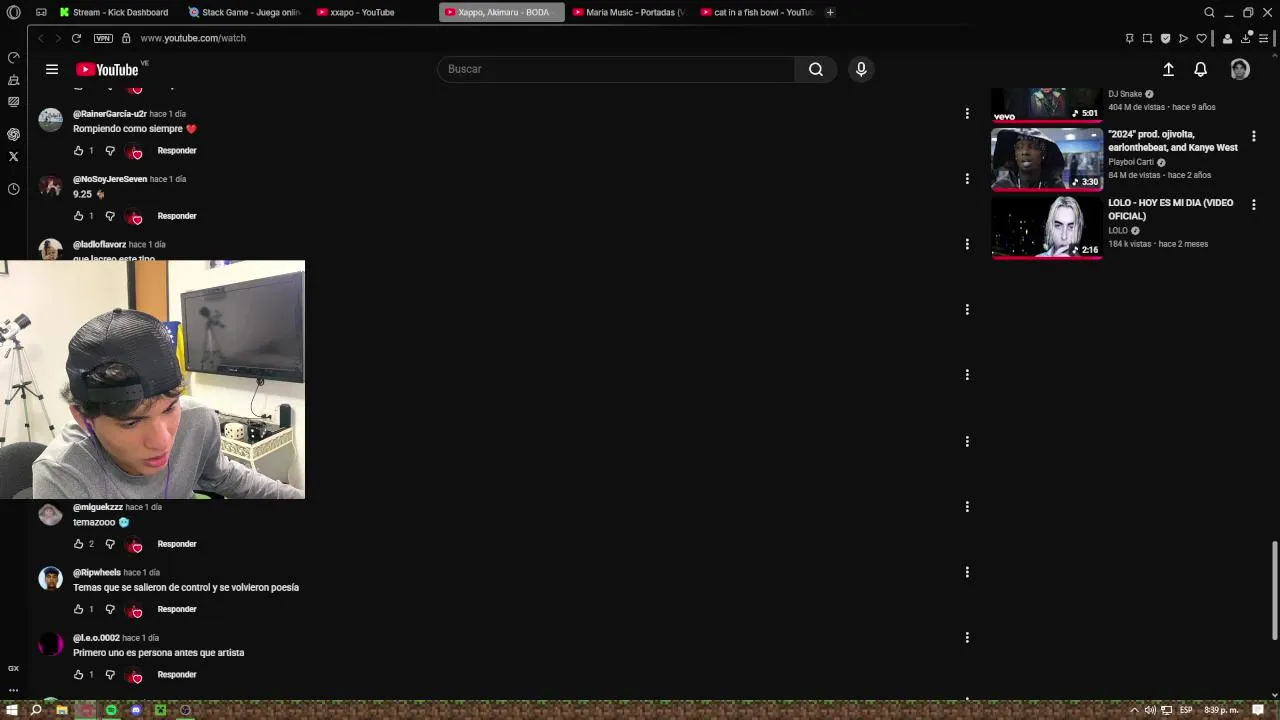This screenshot has width=1280, height=720.
Task: Open the @Ripwheels channel link
Action: coord(97,573)
